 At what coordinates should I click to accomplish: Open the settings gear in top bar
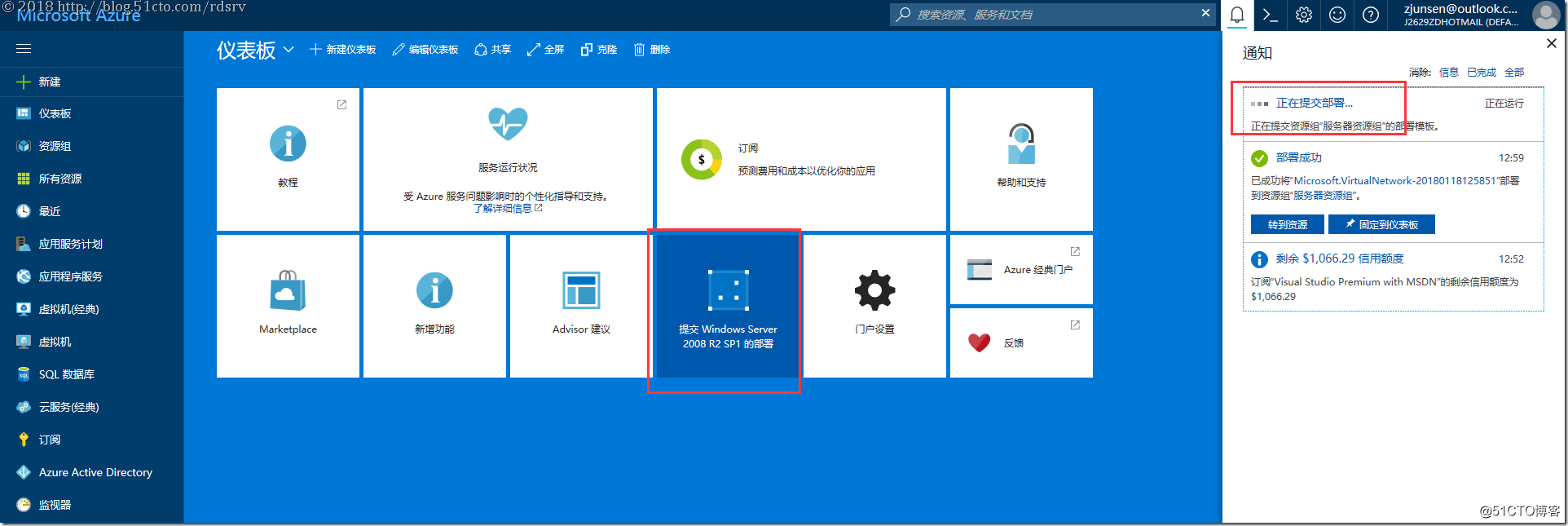tap(1304, 15)
